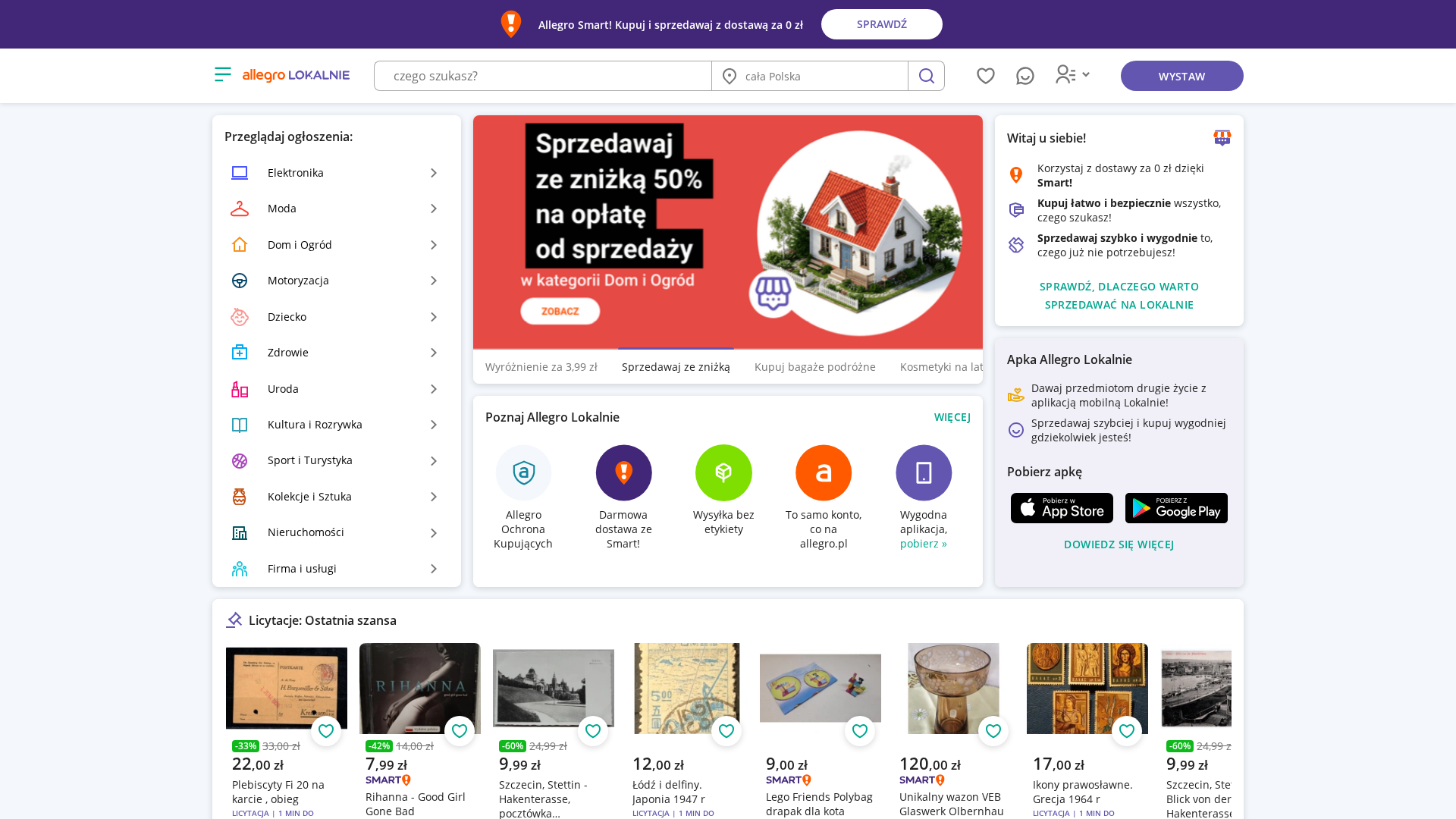The image size is (1456, 819).
Task: Toggle favorite heart on Plebiscyty listing
Action: click(326, 731)
